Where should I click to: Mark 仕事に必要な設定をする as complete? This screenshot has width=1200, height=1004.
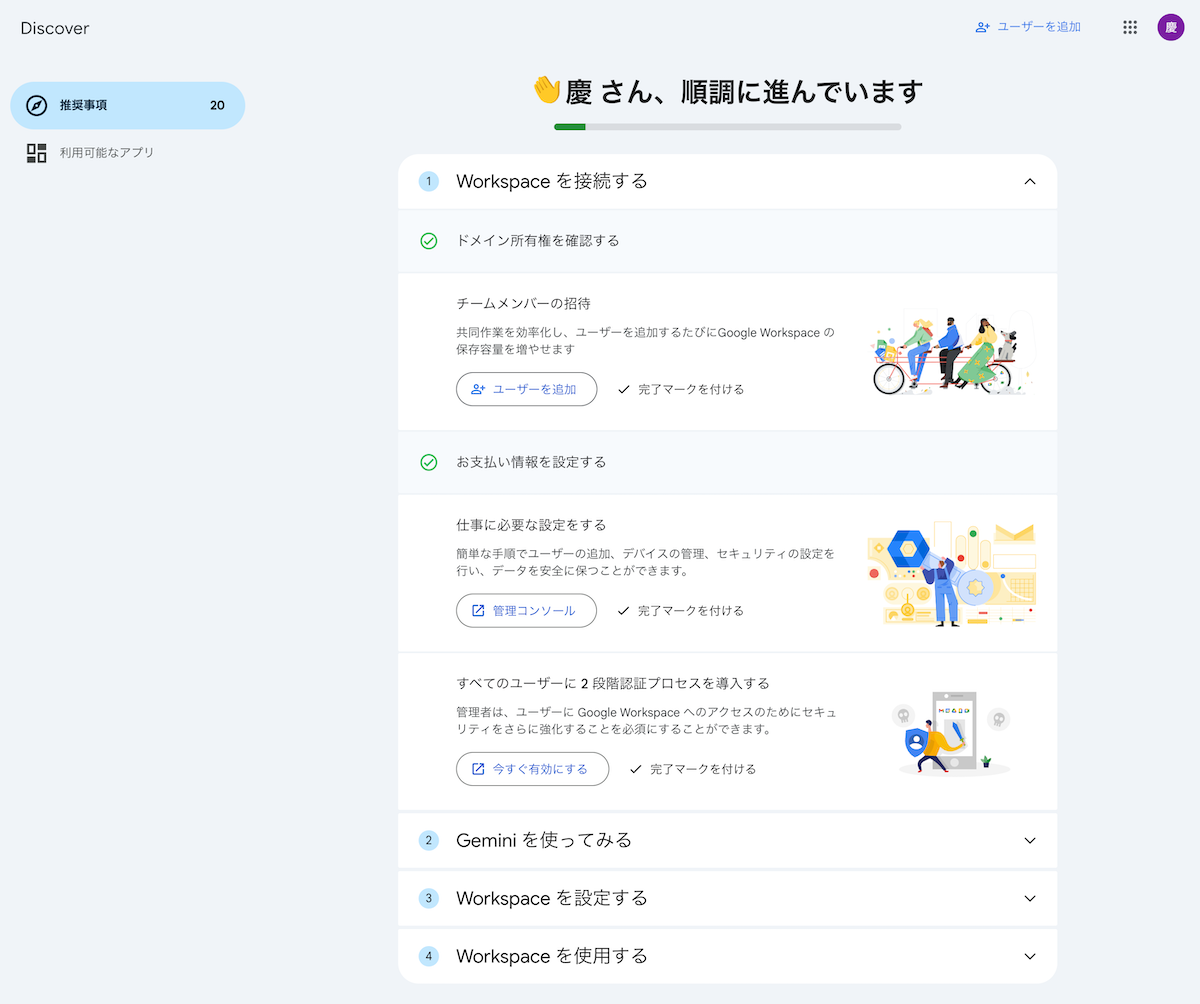tap(681, 610)
